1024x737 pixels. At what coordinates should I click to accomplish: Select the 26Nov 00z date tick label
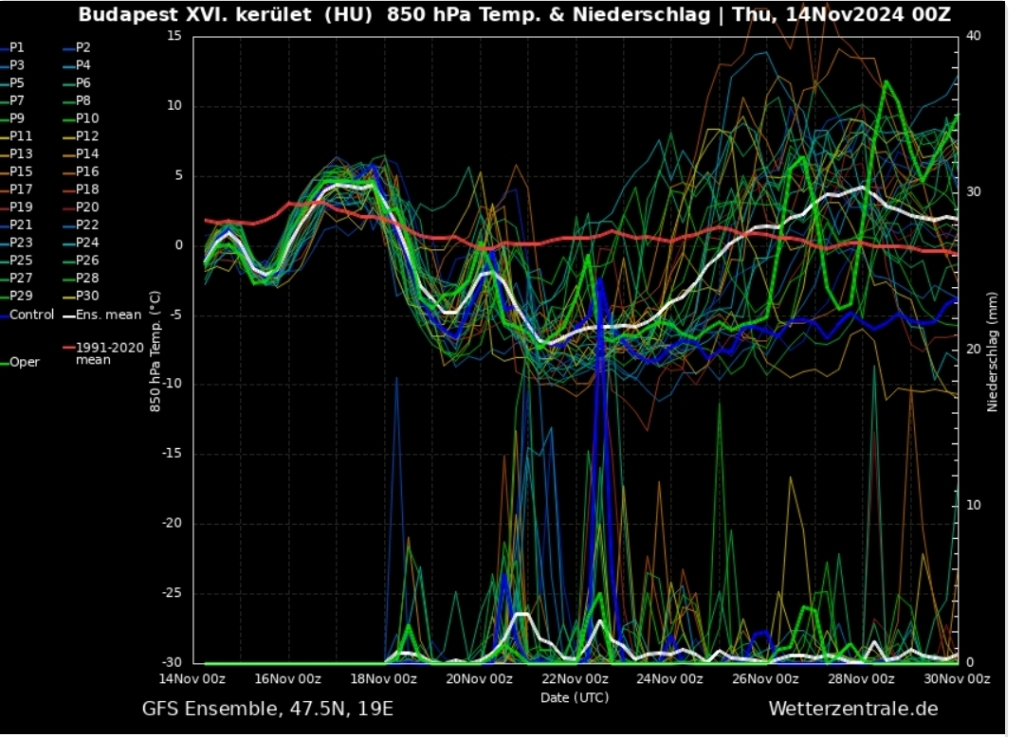pos(766,678)
